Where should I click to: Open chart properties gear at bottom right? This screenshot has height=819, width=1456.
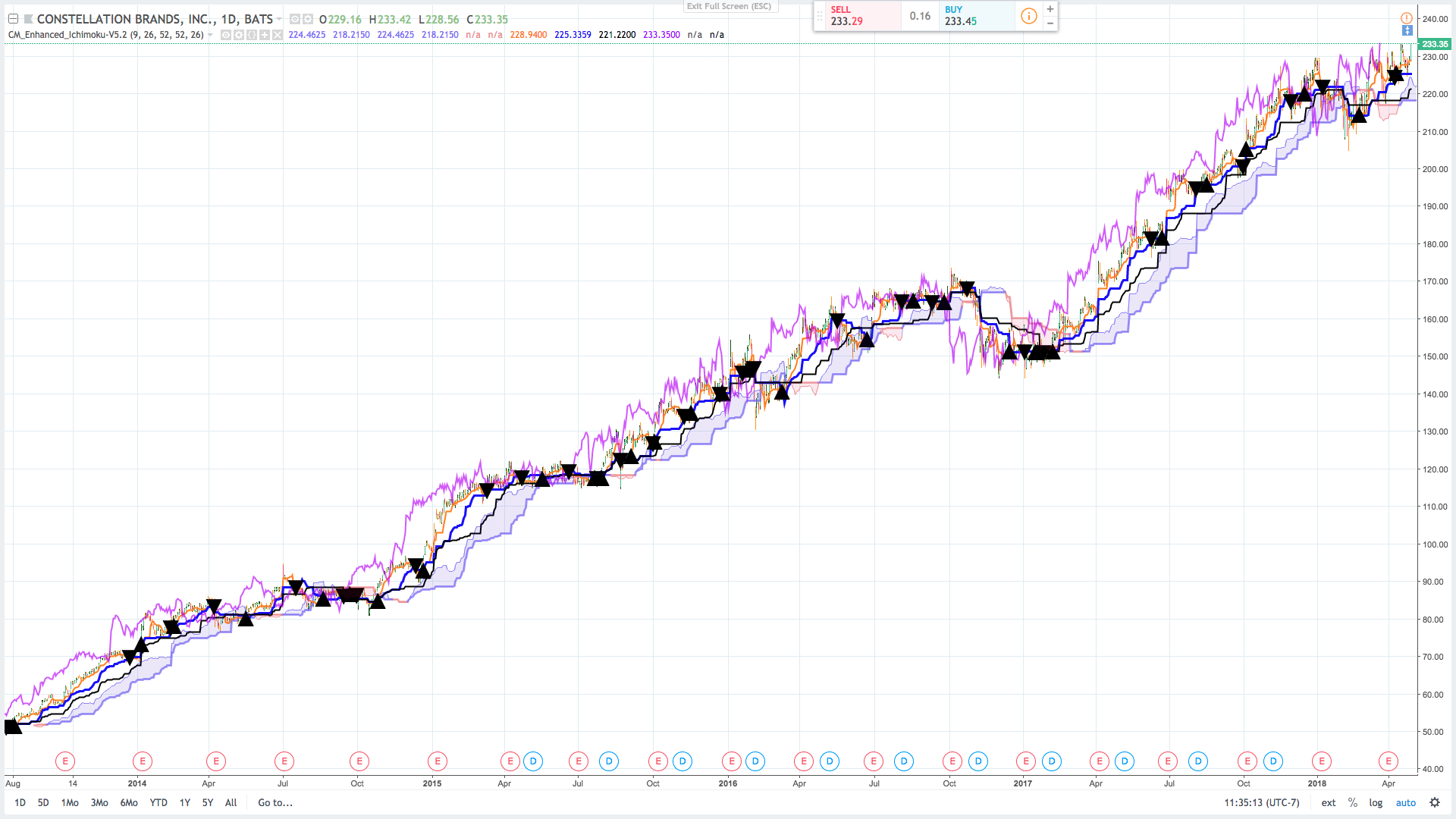pos(1435,802)
